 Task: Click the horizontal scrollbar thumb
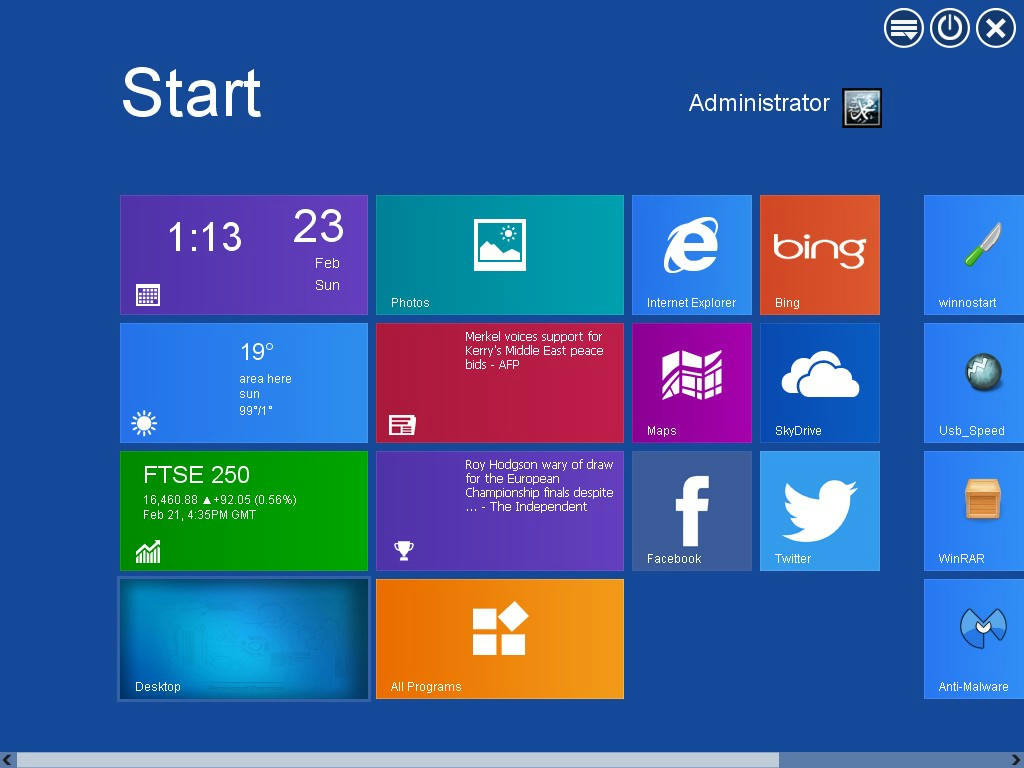click(x=398, y=760)
